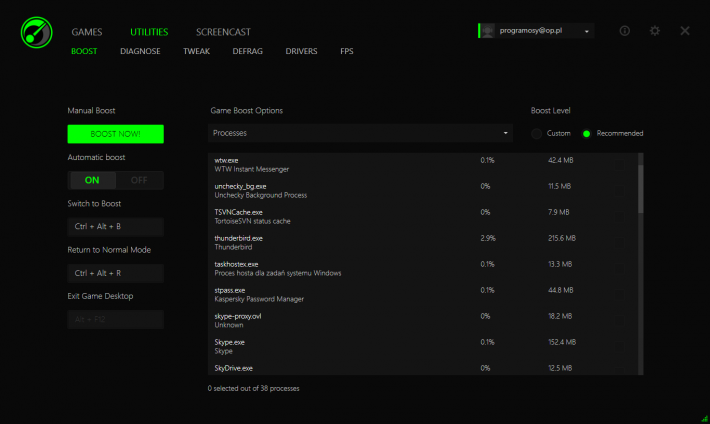
Task: Click the Switch to Boost hotkey field
Action: 115,226
